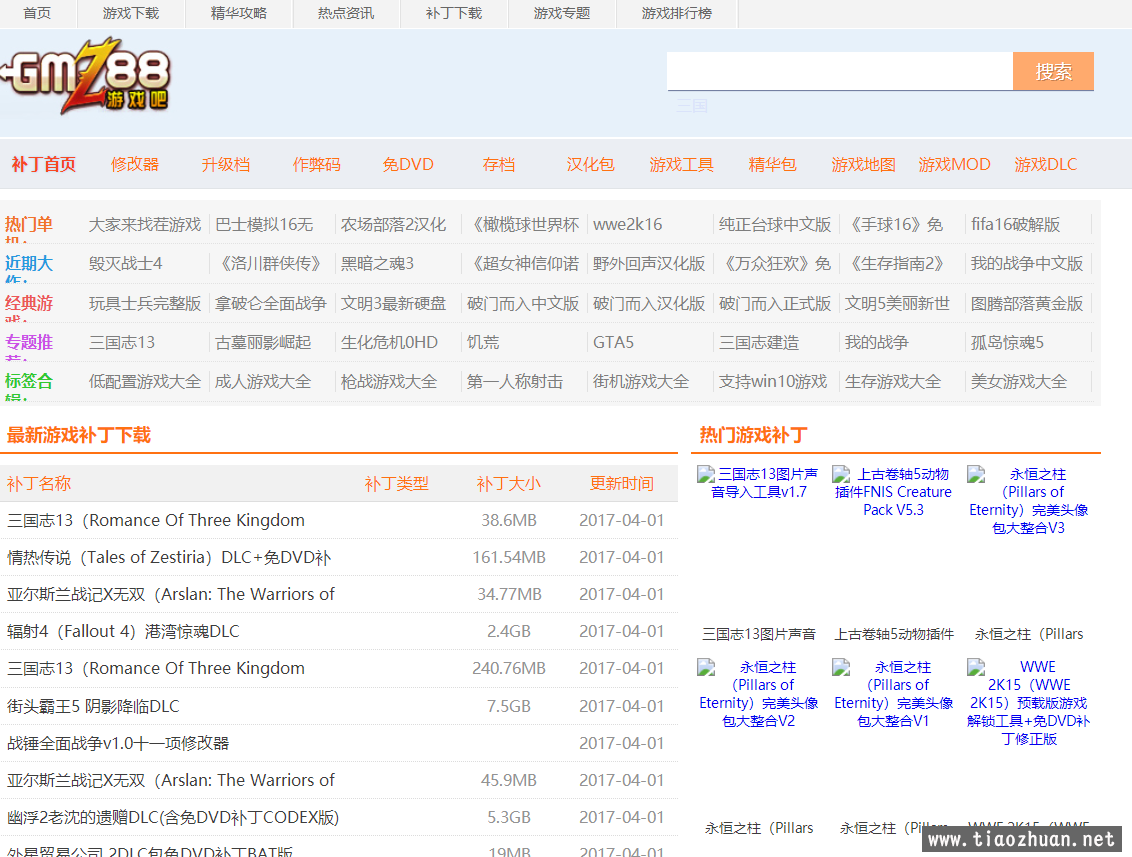Screen dimensions: 1132x857
Task: Go to the 补丁首页 tab
Action: tap(43, 164)
